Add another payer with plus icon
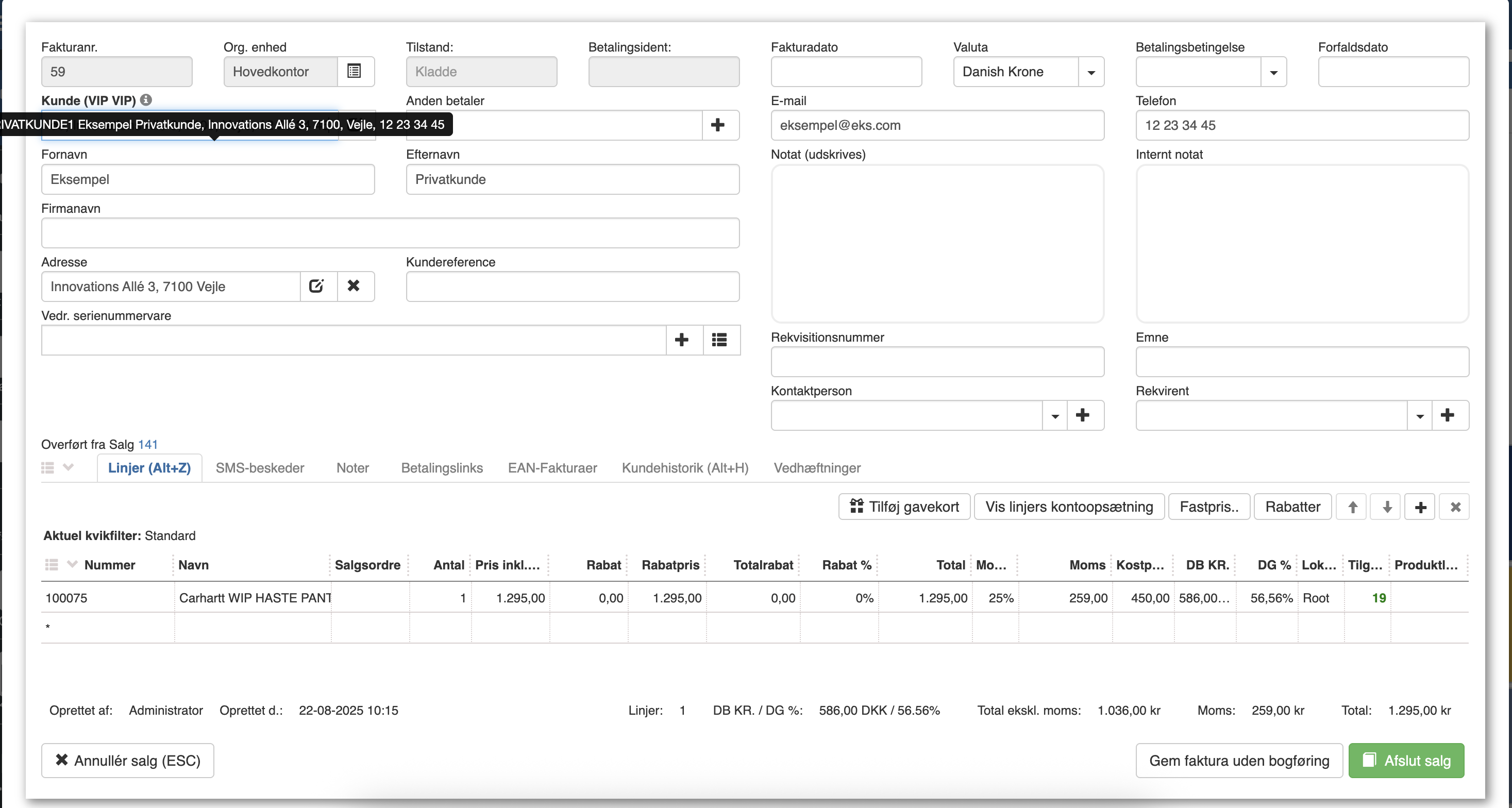Screen dimensions: 1512x808 tap(717, 125)
